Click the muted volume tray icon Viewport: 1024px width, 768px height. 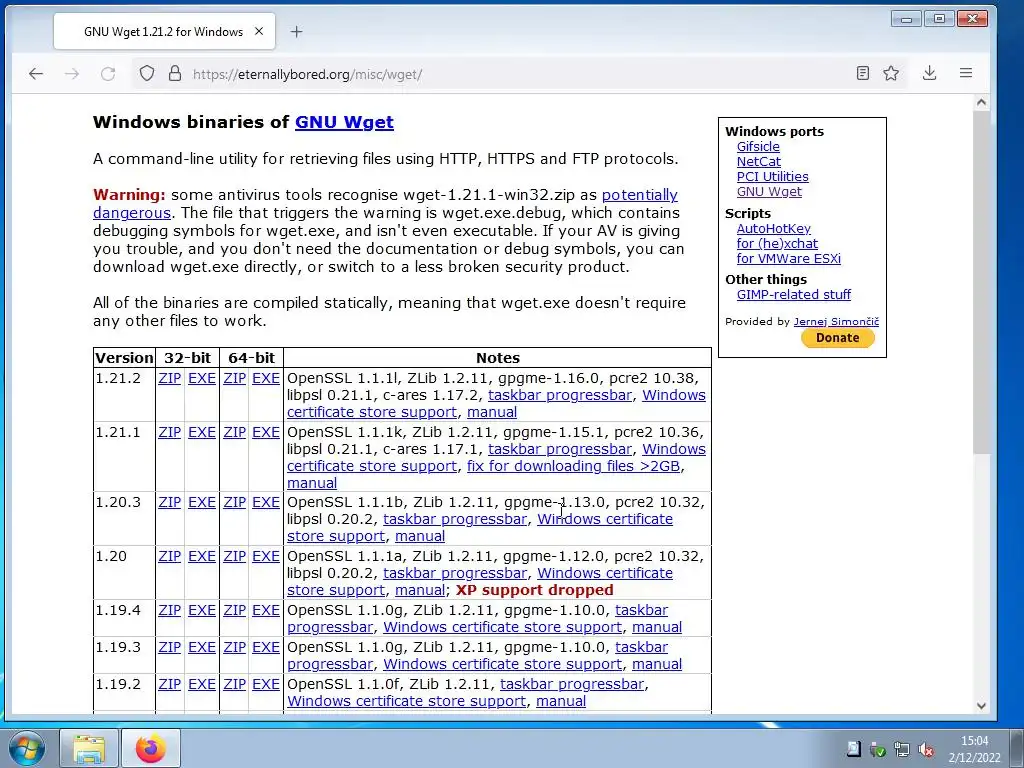pos(925,750)
